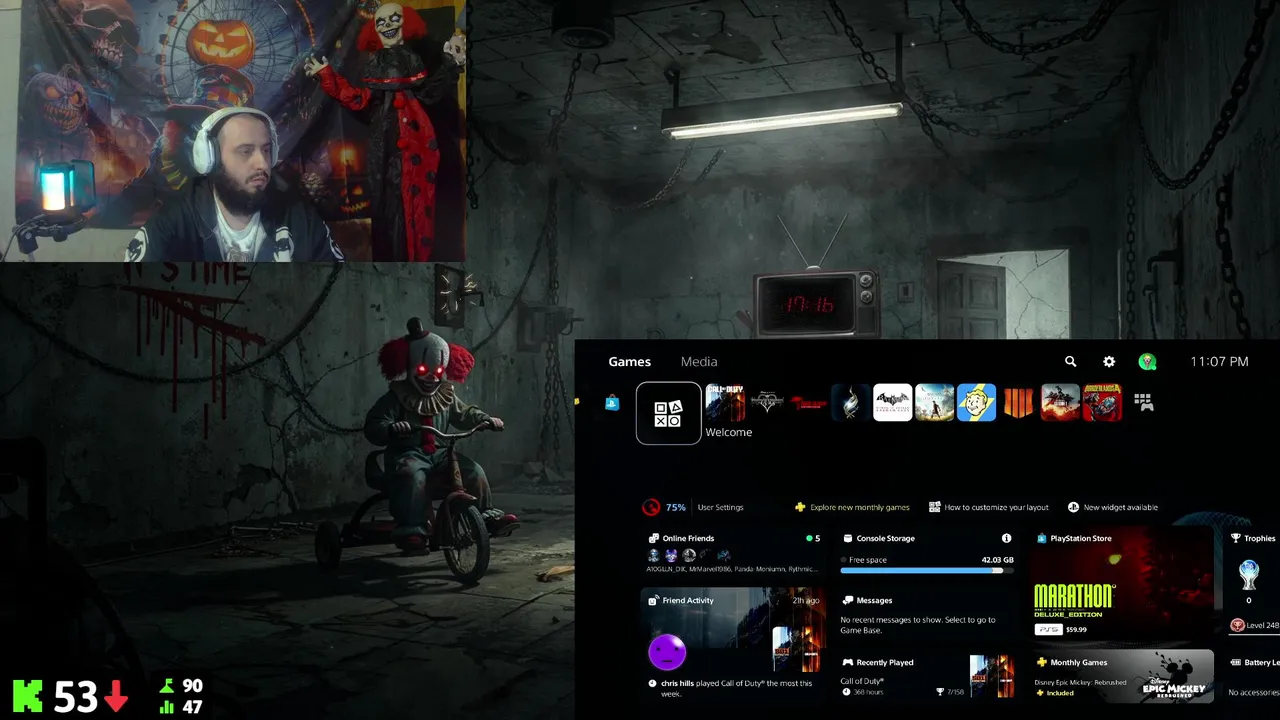This screenshot has width=1280, height=720.
Task: Select the Welcome hub tile
Action: tap(668, 413)
